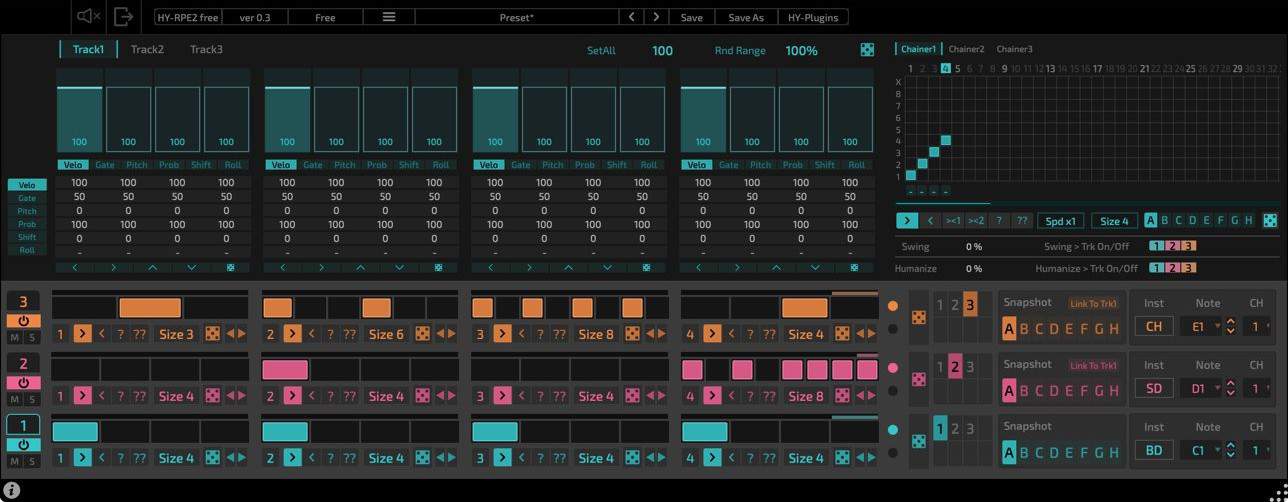Click the Save As button
1288x502 pixels.
(x=745, y=17)
